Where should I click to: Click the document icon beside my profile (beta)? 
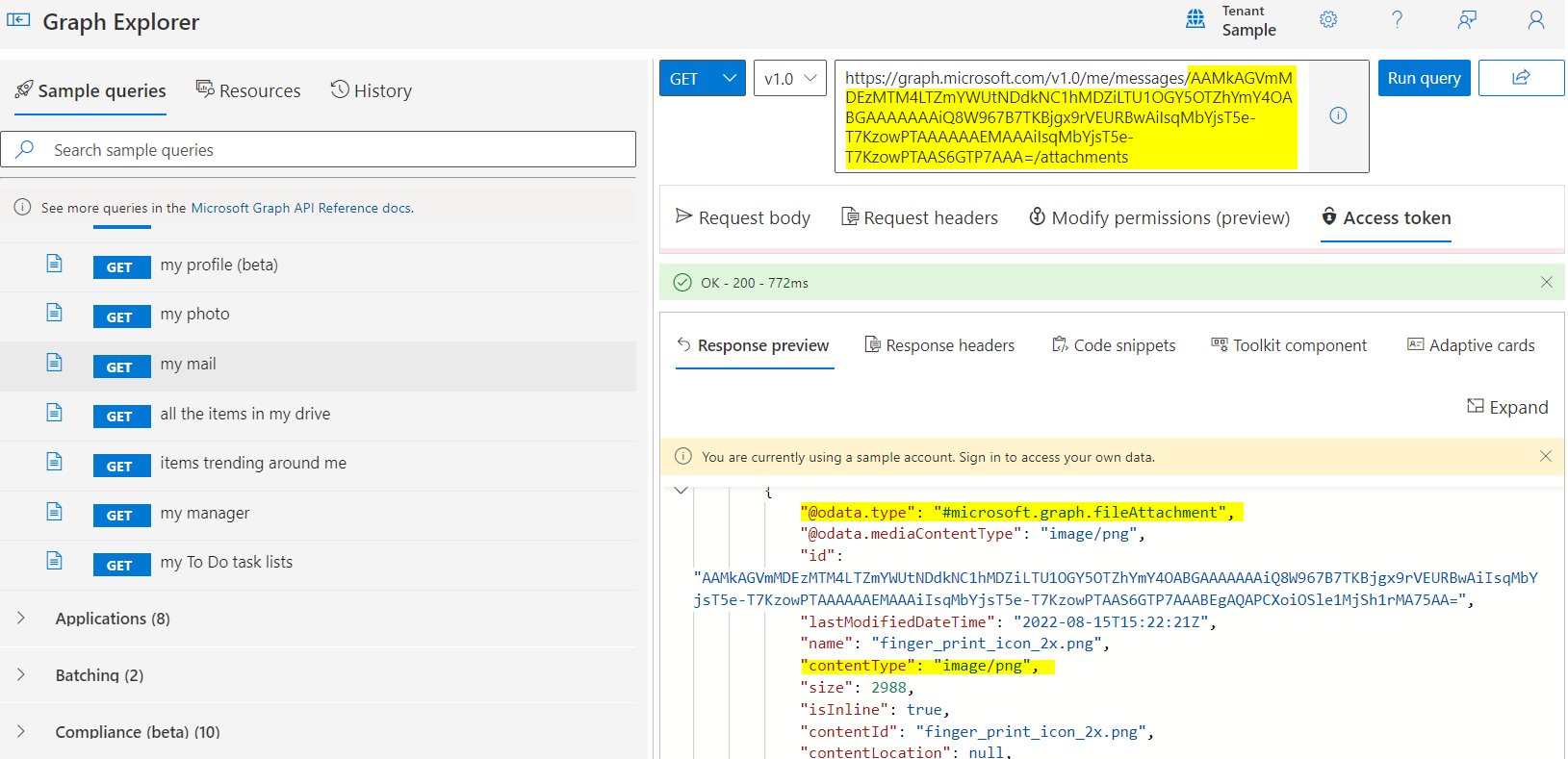pos(55,264)
